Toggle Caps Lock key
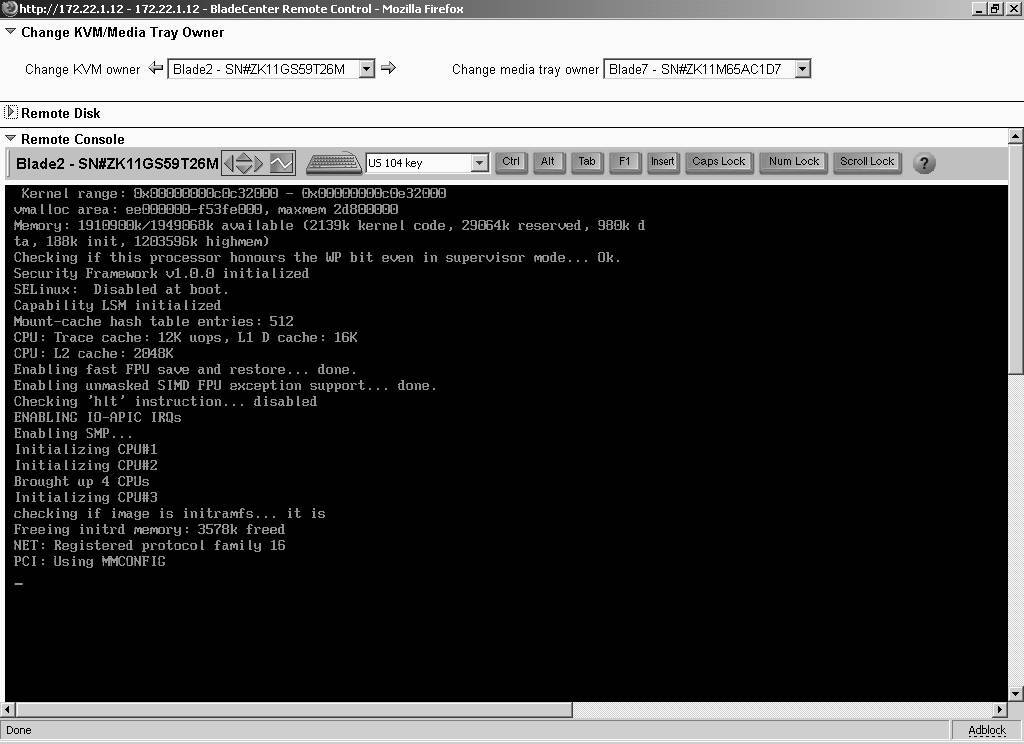The width and height of the screenshot is (1024, 744). pos(719,162)
